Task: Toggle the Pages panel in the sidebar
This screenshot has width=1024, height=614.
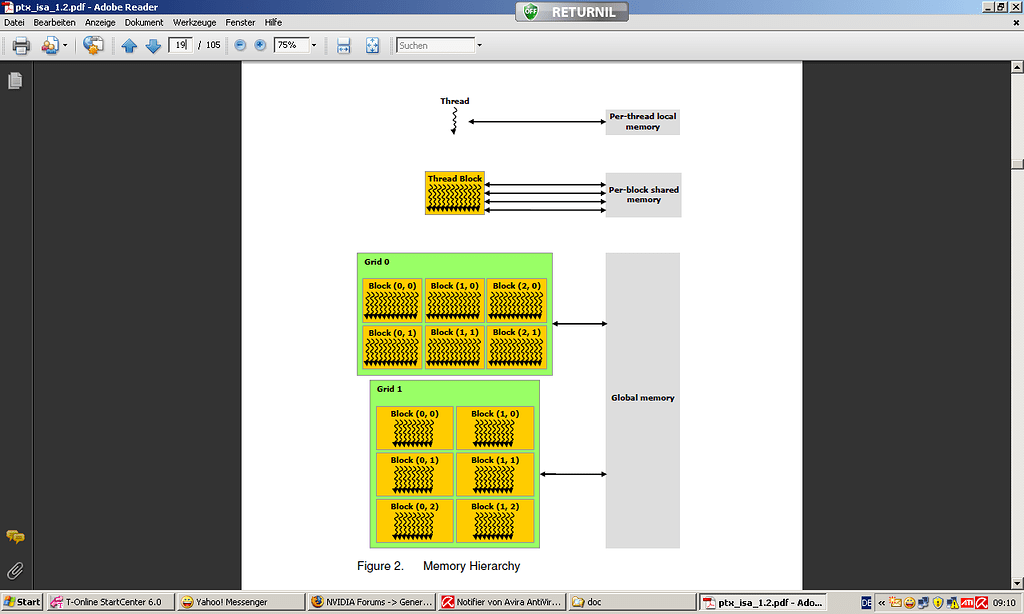Action: [x=14, y=81]
